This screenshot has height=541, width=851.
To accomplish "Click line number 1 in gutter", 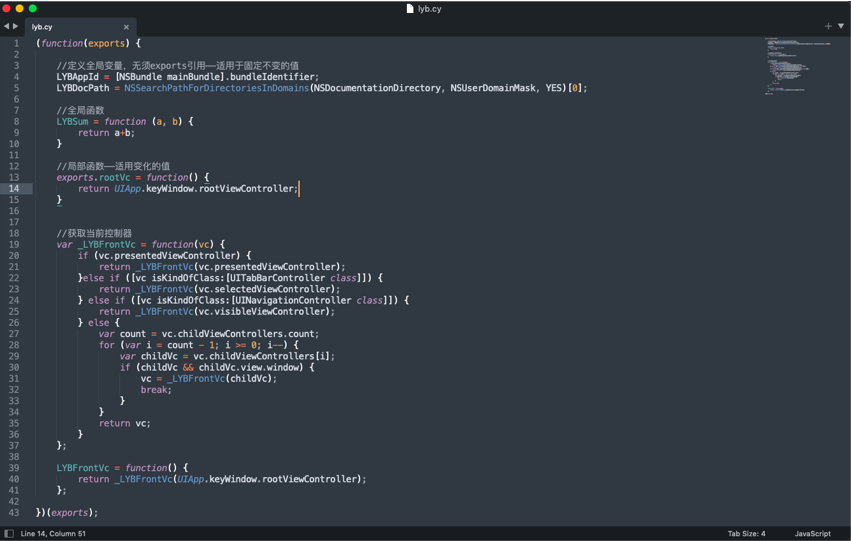I will [x=16, y=43].
